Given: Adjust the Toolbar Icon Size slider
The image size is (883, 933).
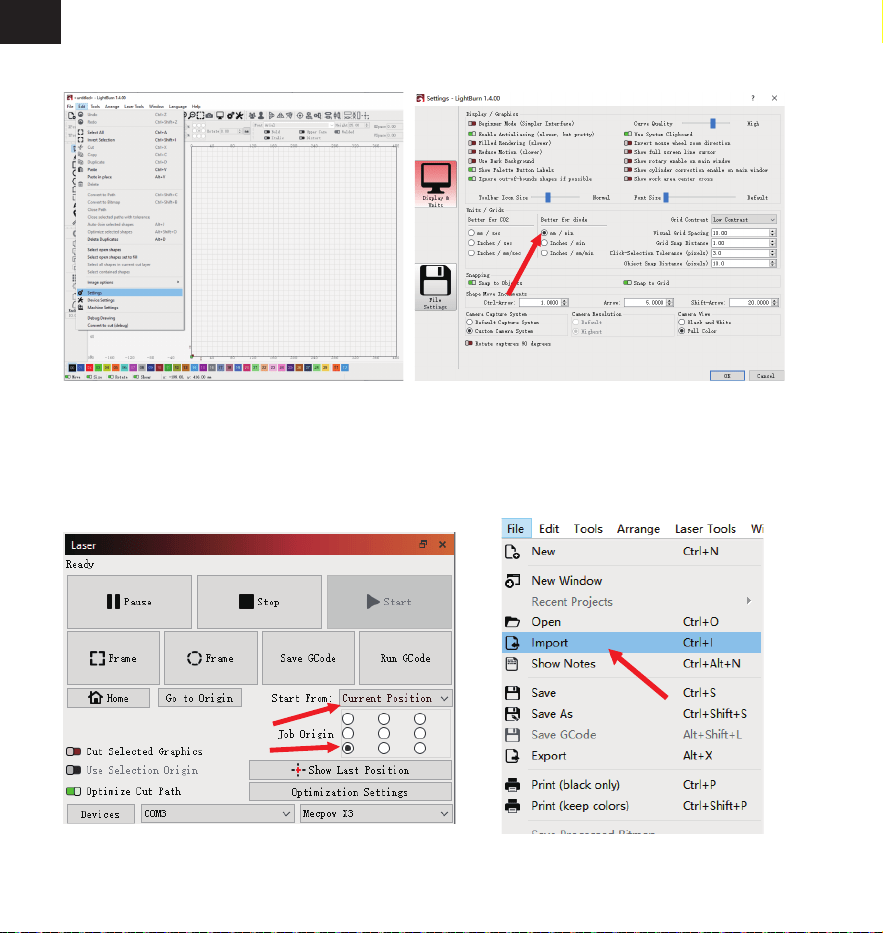Looking at the screenshot, I should coord(548,198).
